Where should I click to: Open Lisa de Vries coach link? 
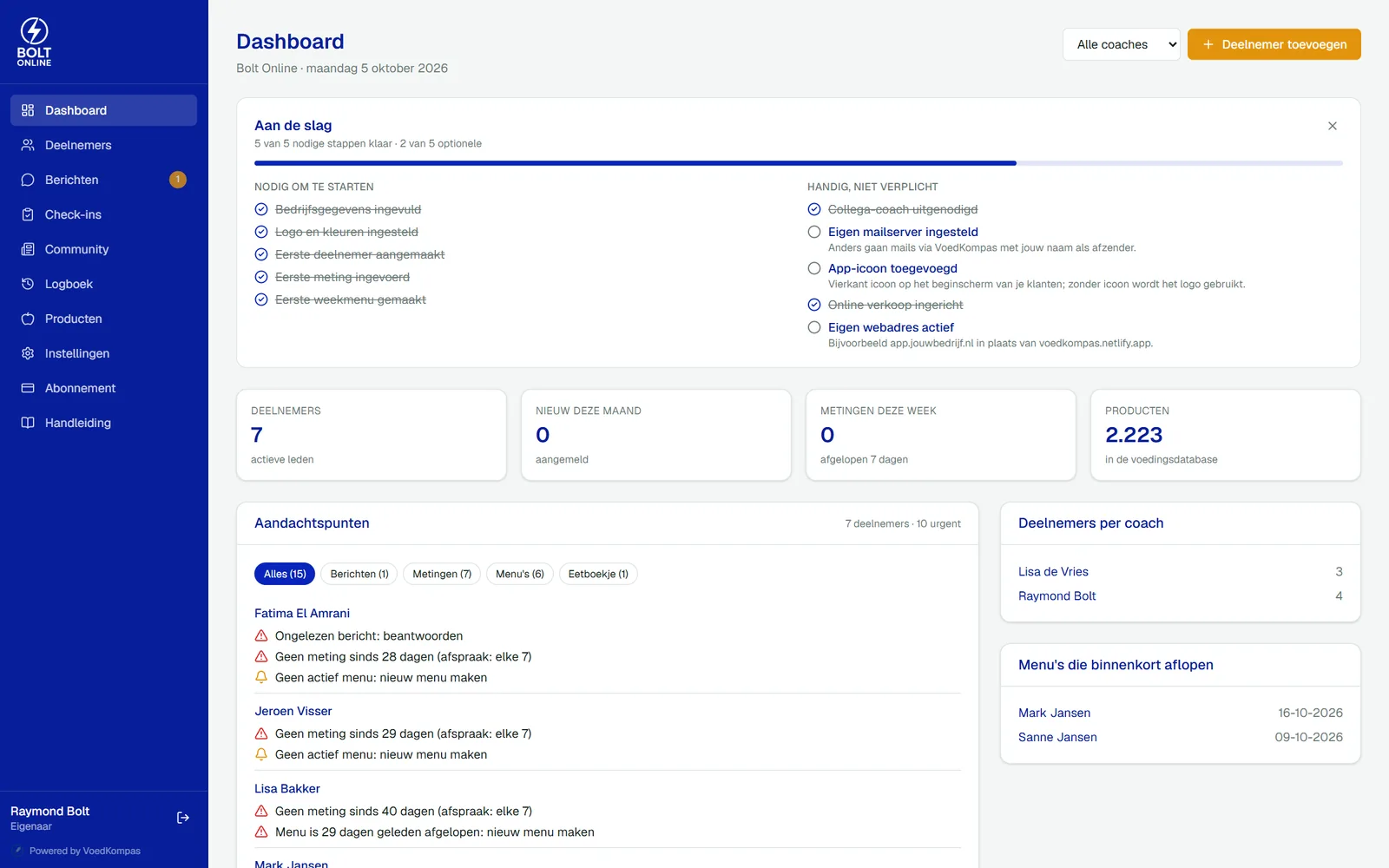click(x=1053, y=571)
